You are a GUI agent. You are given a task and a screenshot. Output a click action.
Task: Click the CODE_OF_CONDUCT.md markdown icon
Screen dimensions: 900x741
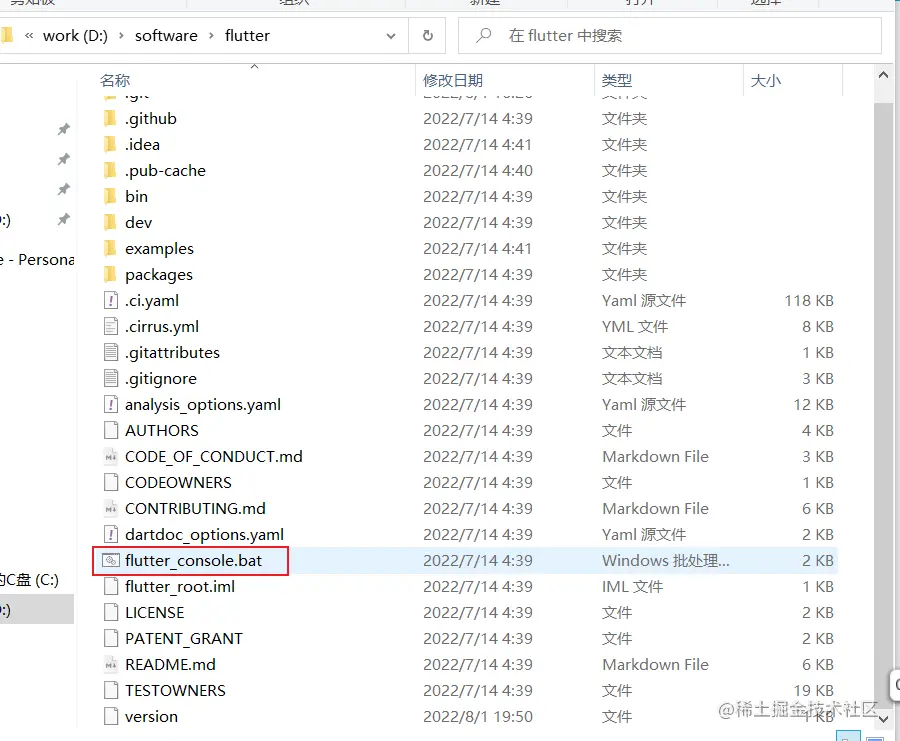(111, 456)
